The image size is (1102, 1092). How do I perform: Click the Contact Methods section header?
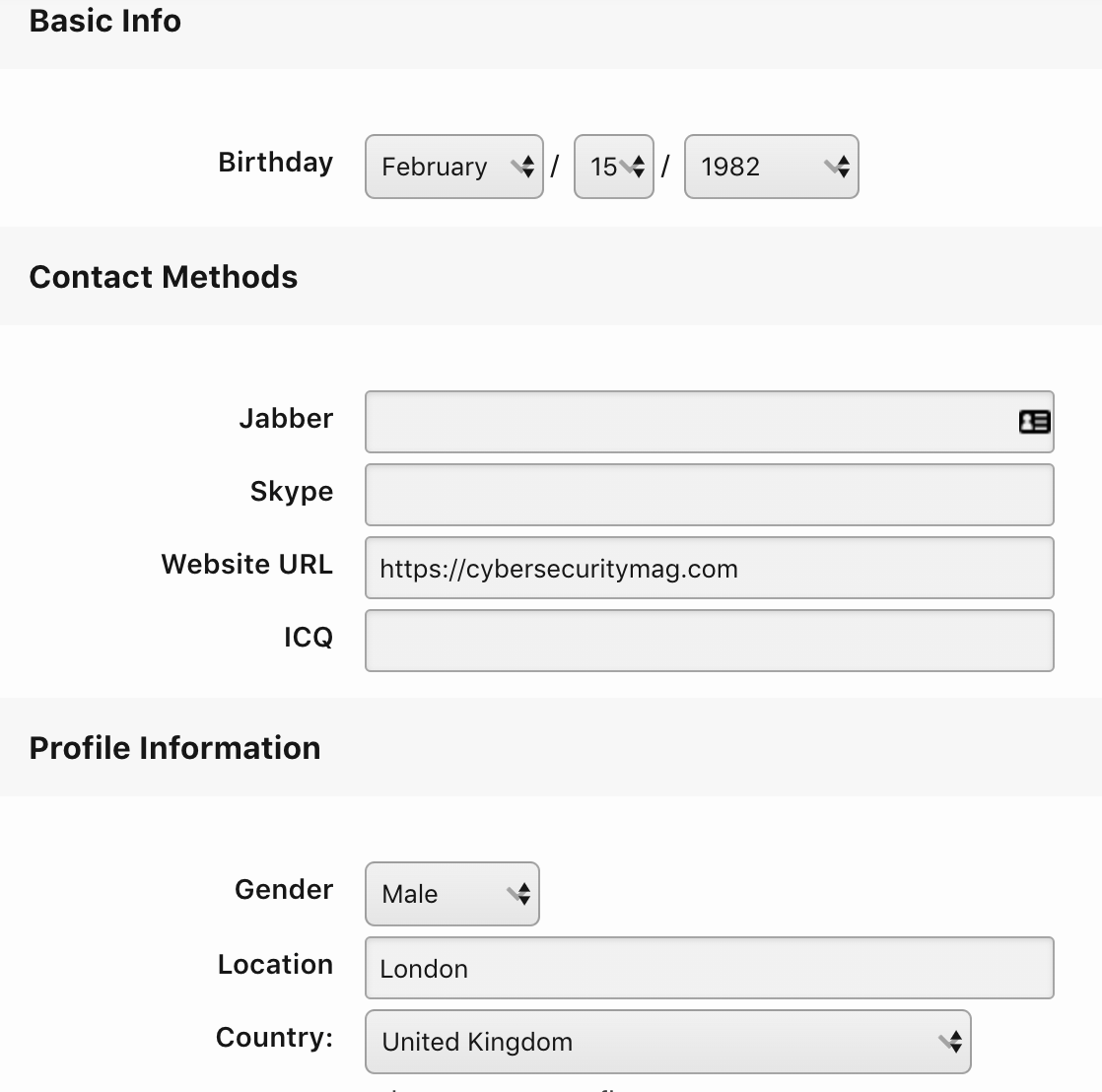tap(164, 277)
